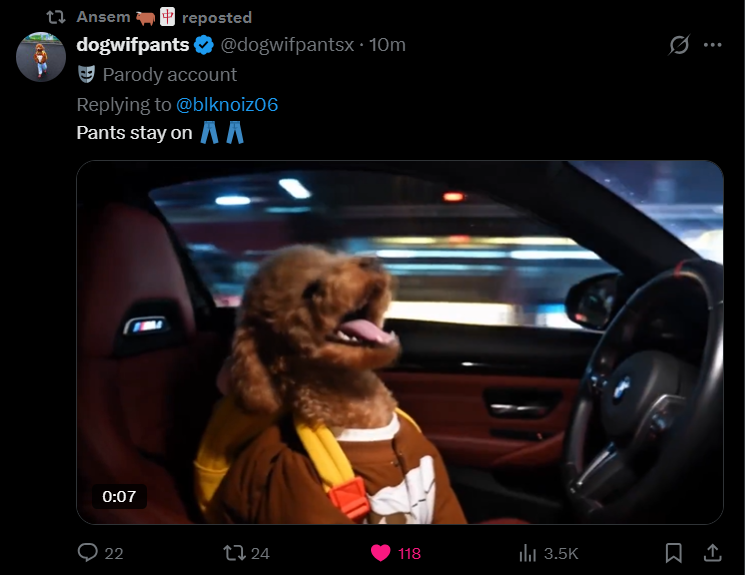
Task: Click the Ansem reposted label
Action: pos(164,17)
